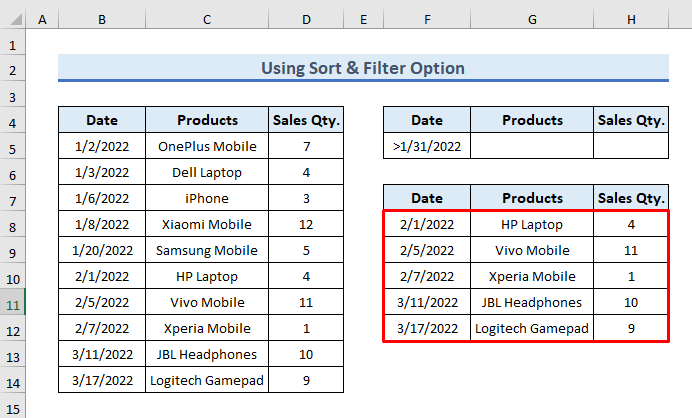
Task: Click the 1/20/2022 date cell
Action: 102,250
